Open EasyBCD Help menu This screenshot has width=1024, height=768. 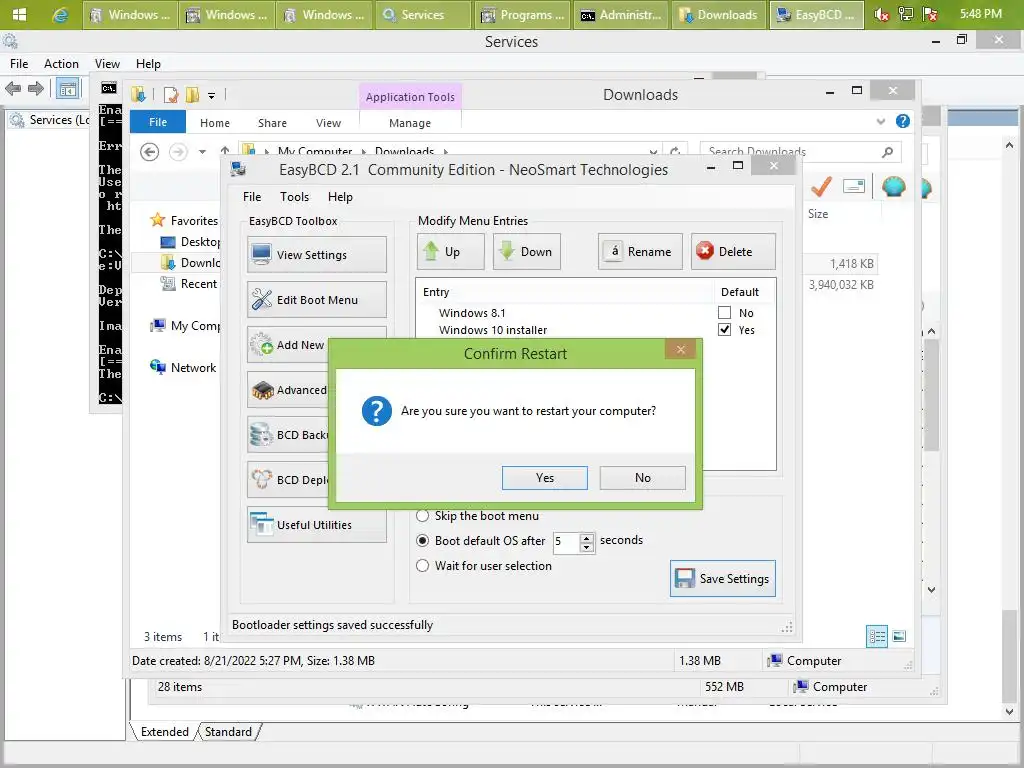tap(340, 197)
